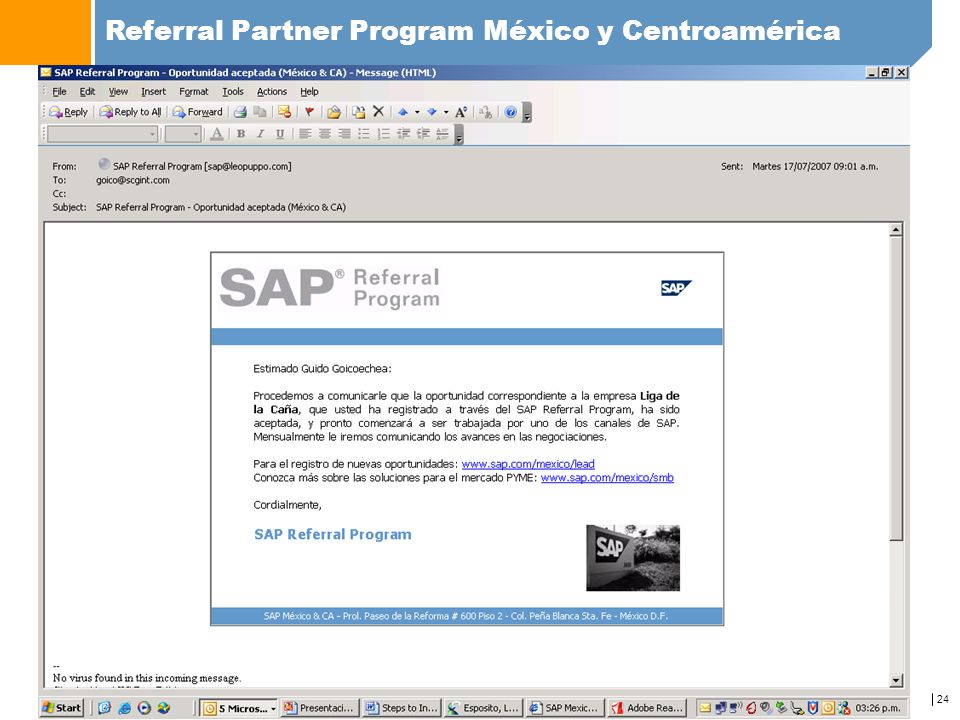960x720 pixels.
Task: Toggle bold formatting
Action: coord(241,134)
